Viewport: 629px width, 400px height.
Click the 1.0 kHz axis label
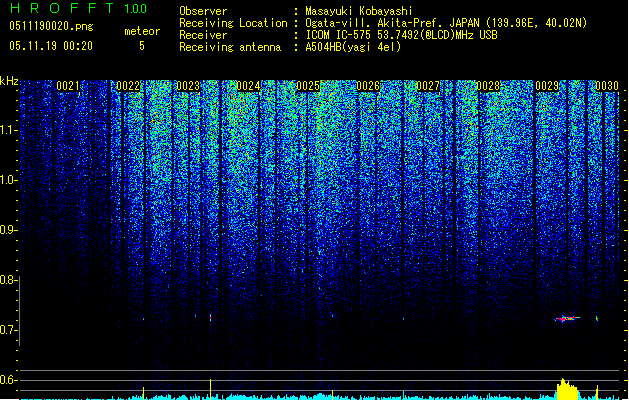point(9,180)
